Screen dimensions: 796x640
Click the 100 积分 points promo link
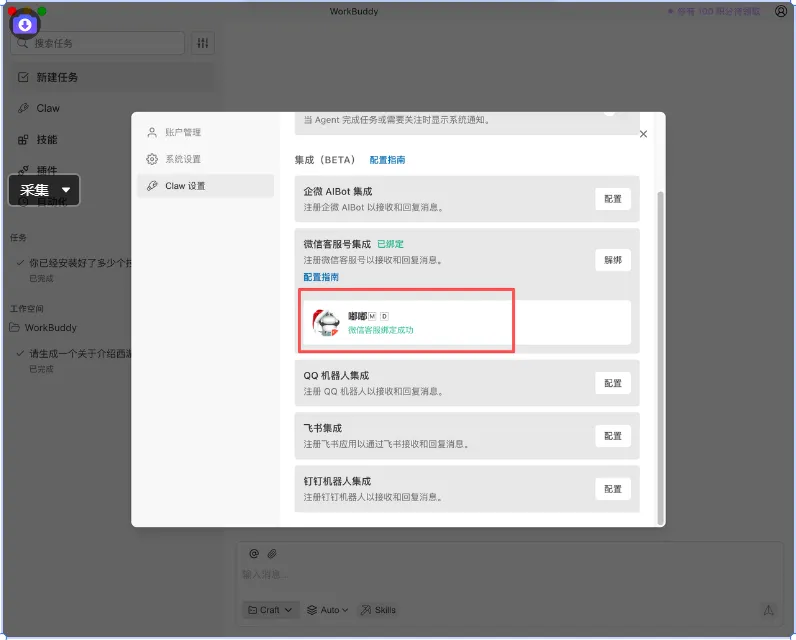pyautogui.click(x=714, y=11)
